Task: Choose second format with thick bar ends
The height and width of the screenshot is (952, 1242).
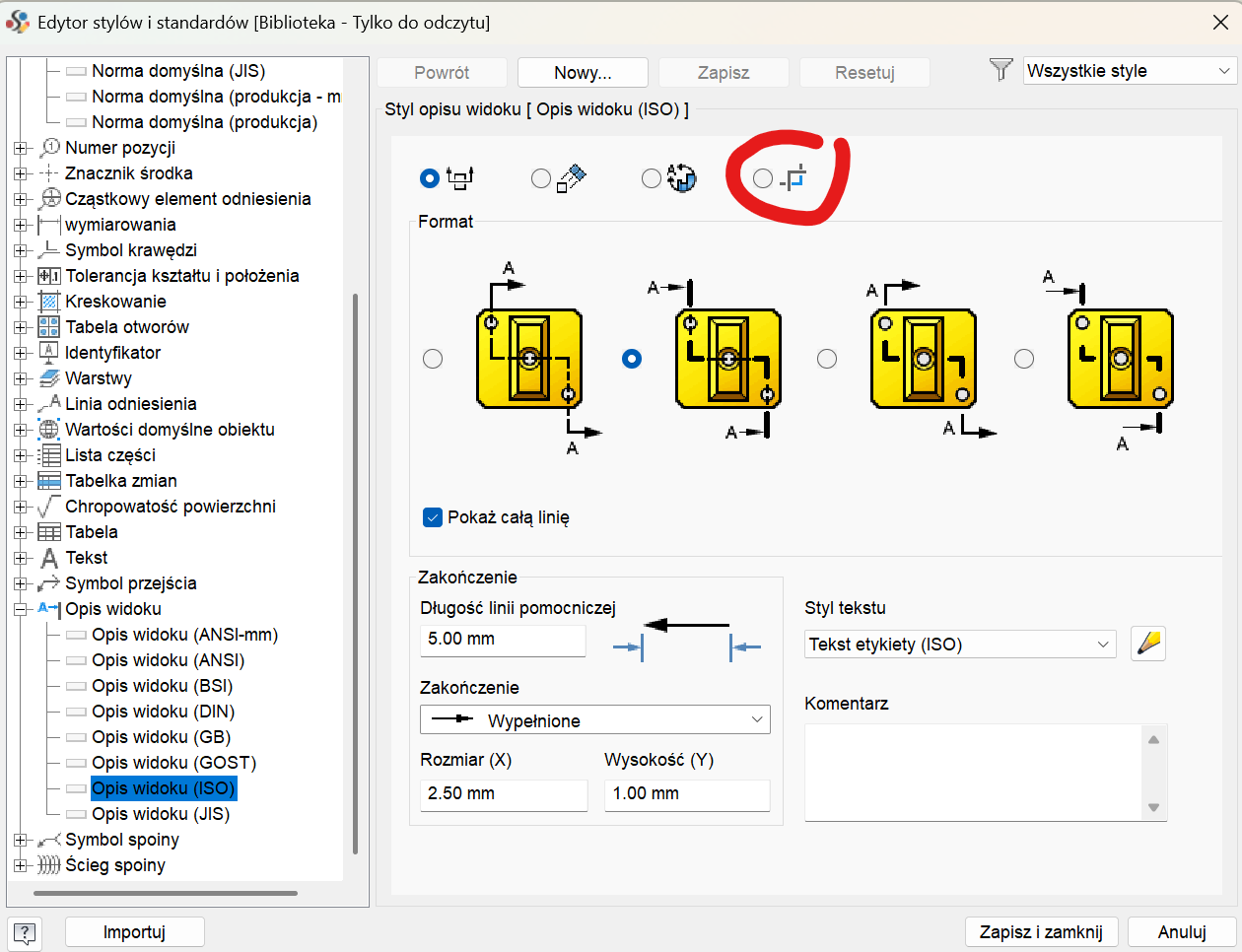Action: [632, 359]
